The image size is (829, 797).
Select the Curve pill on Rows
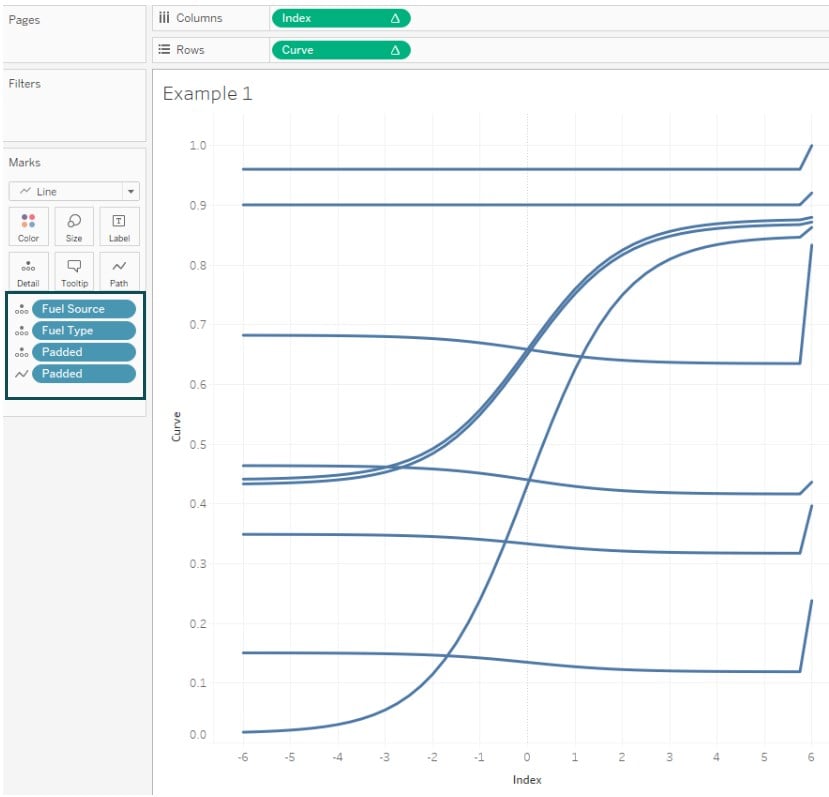341,50
